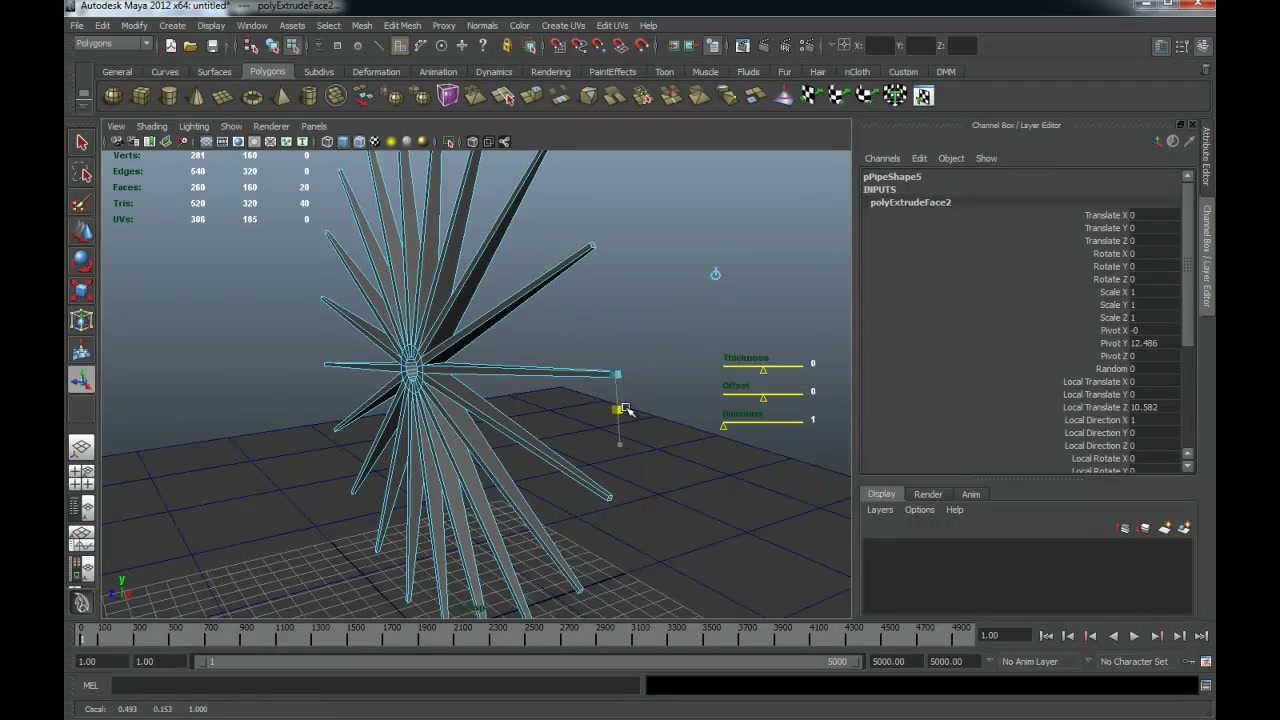Open the Render layer tab
The image size is (1280, 720).
928,494
